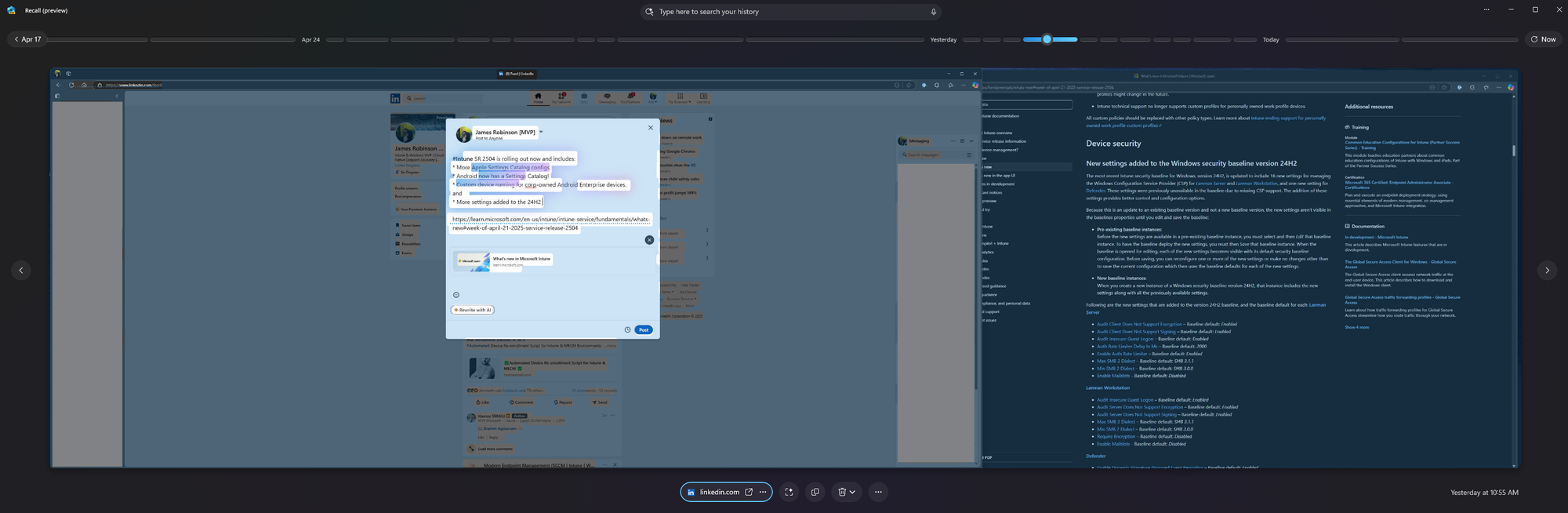Click the LinkedIn Home nav icon
This screenshot has width=1568, height=513.
pos(538,98)
